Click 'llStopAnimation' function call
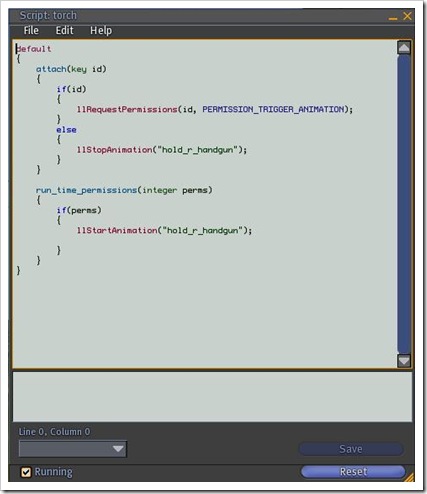The image size is (427, 494). coord(114,150)
